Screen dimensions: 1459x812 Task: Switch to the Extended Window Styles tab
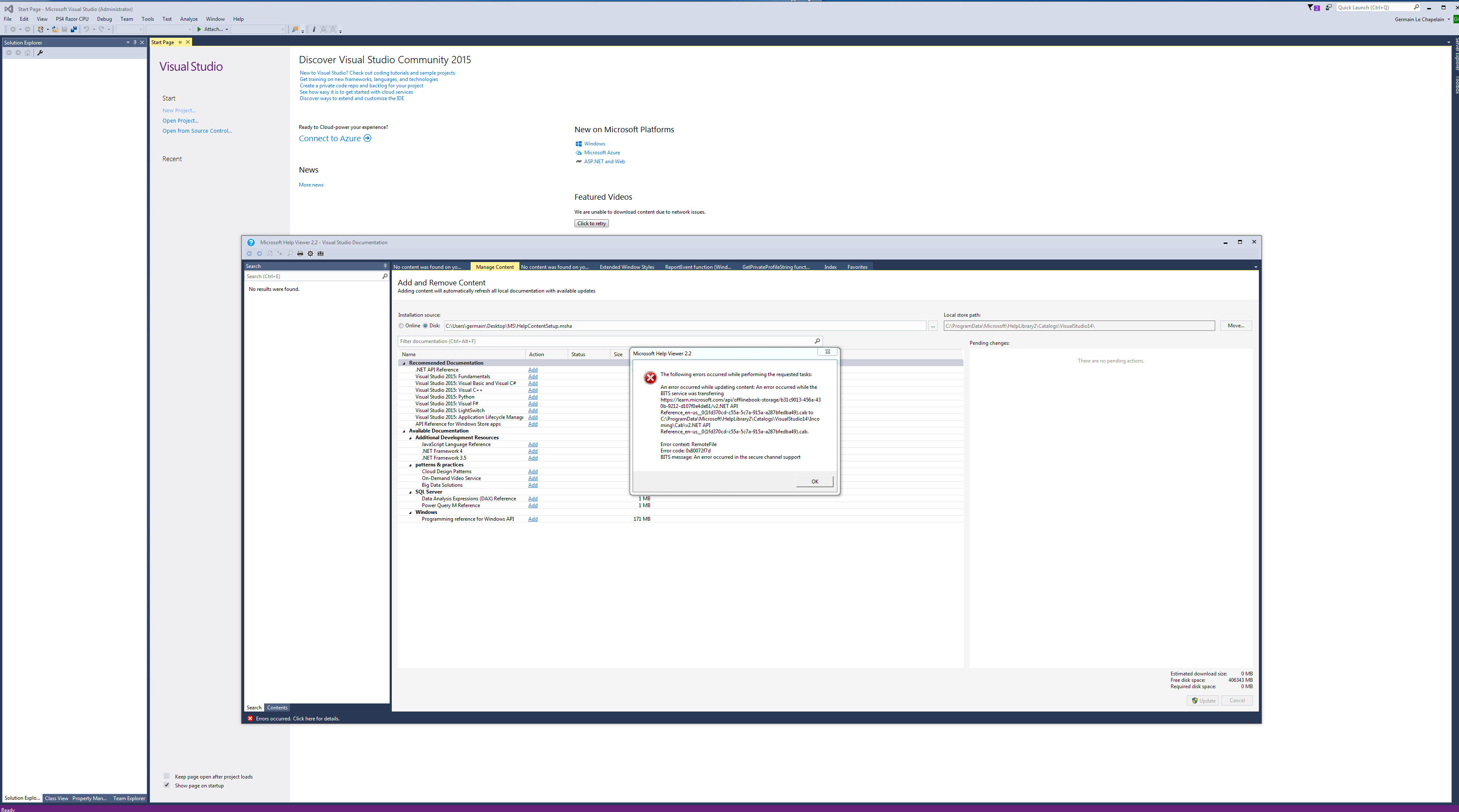(x=626, y=267)
